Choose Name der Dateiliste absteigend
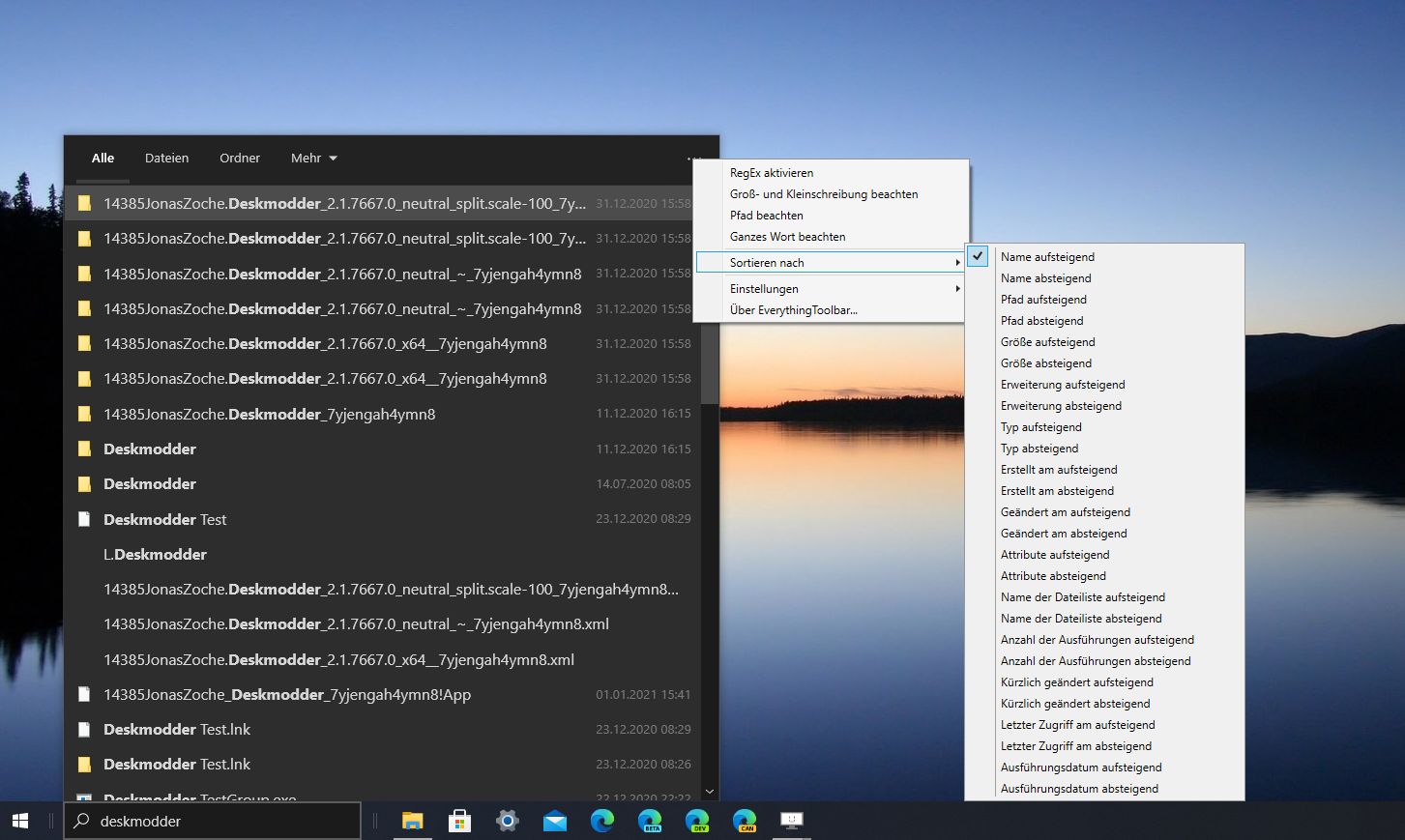Screen dimensions: 1405x840 pyautogui.click(x=1104, y=619)
